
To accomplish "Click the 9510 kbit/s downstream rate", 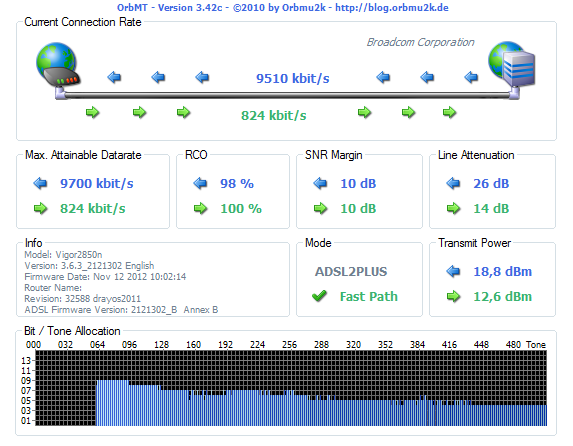I will point(292,79).
